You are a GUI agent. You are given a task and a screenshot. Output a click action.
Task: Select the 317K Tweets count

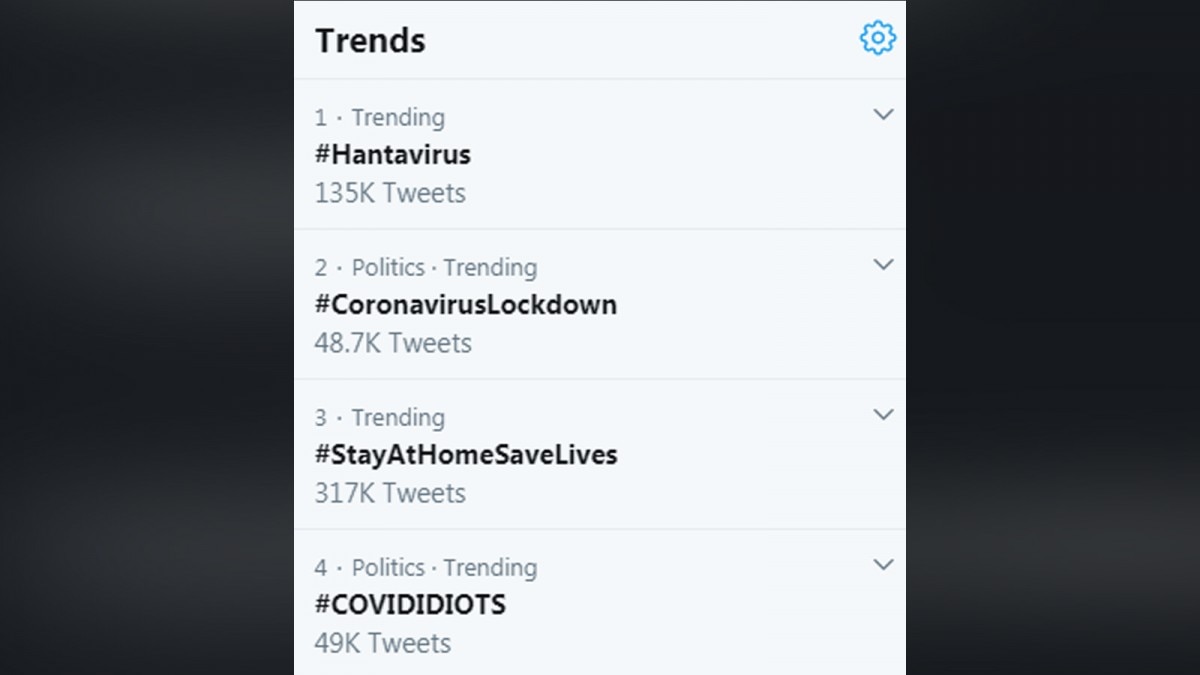tap(390, 493)
